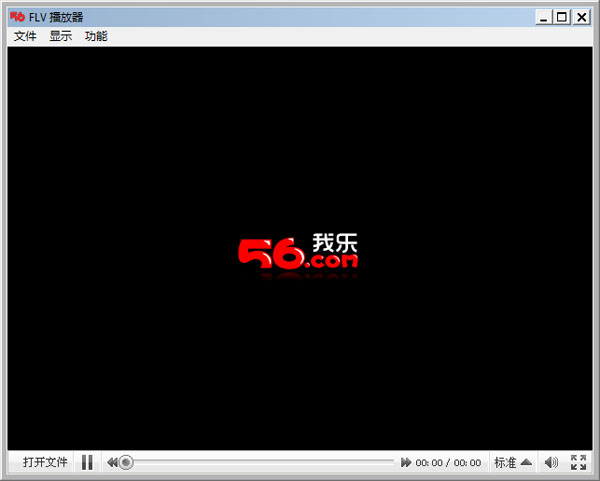This screenshot has height=481, width=600.
Task: Pause playback with the pause button
Action: tap(87, 462)
